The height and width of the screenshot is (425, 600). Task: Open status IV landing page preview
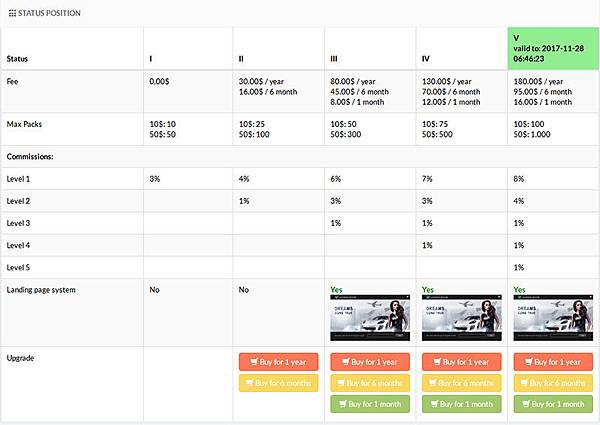[458, 319]
